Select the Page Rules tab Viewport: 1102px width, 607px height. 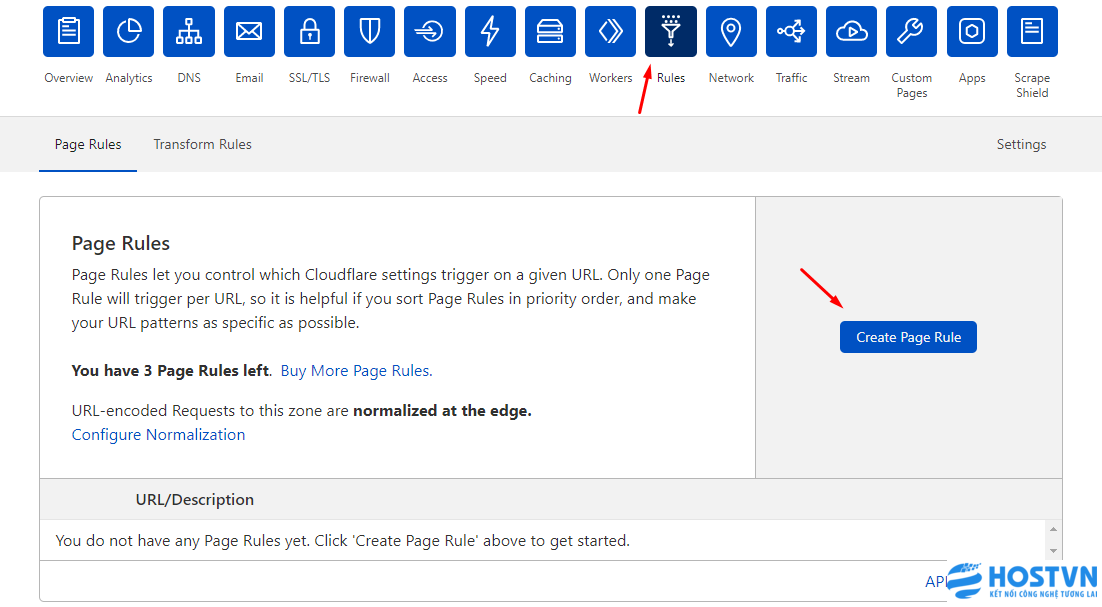[88, 144]
